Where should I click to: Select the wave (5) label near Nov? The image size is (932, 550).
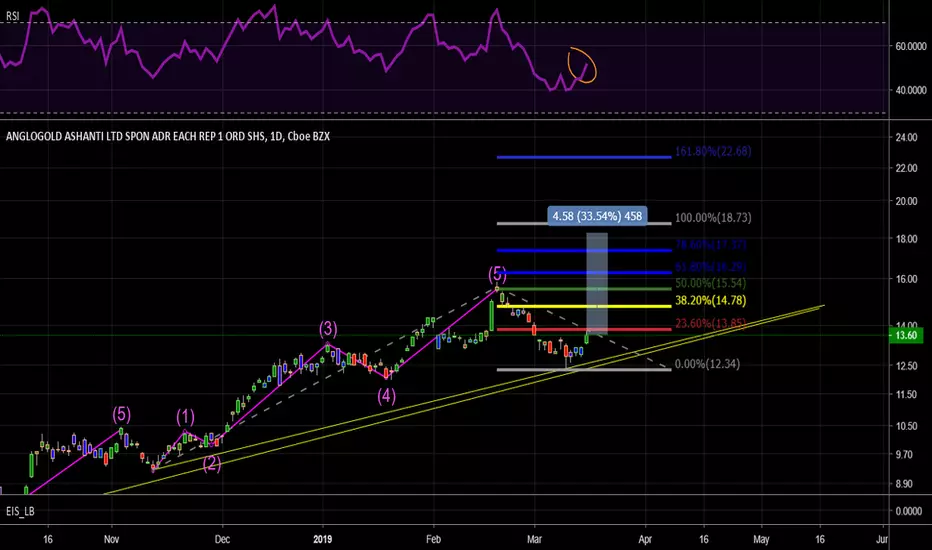point(121,414)
